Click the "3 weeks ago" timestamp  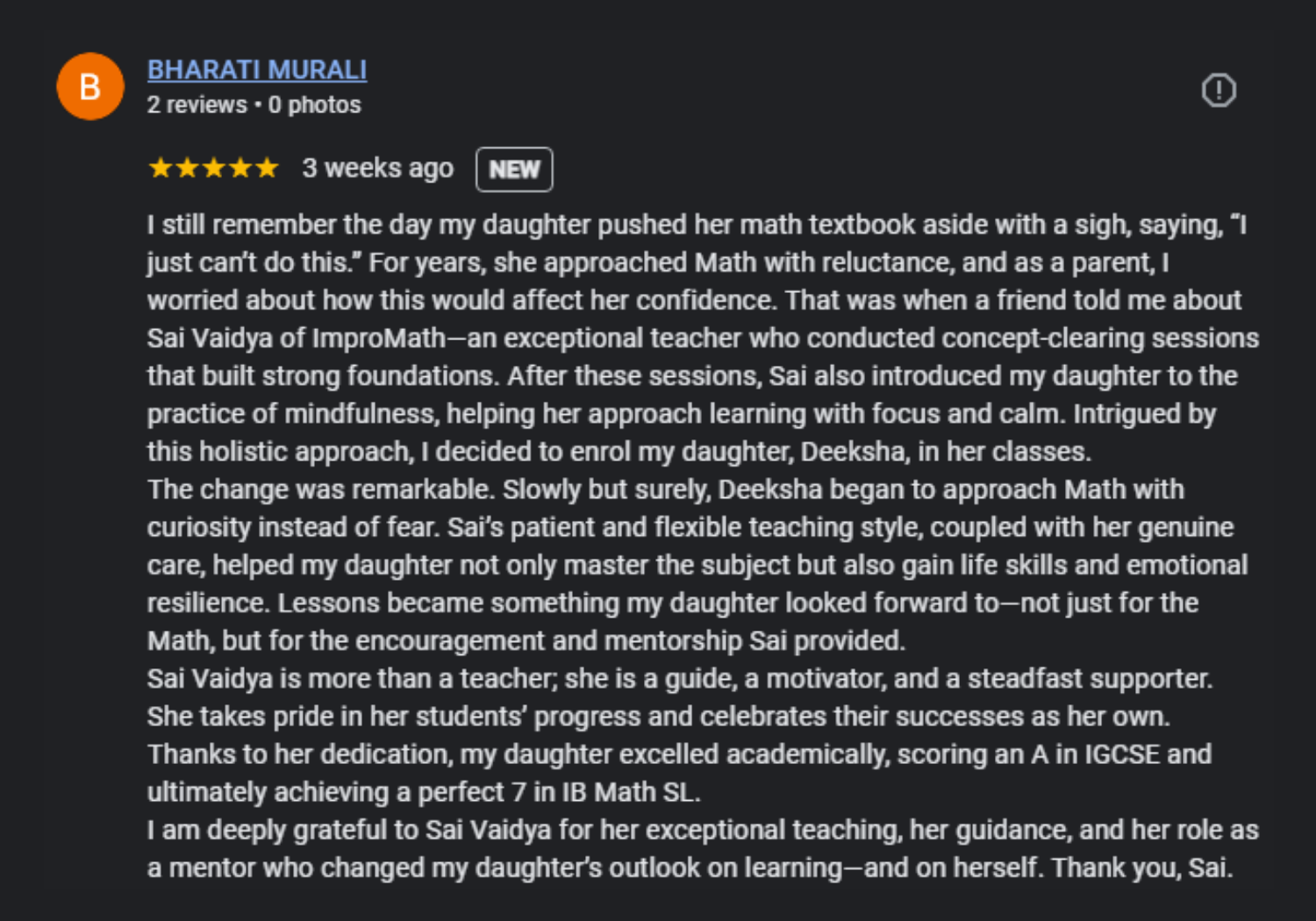point(378,168)
